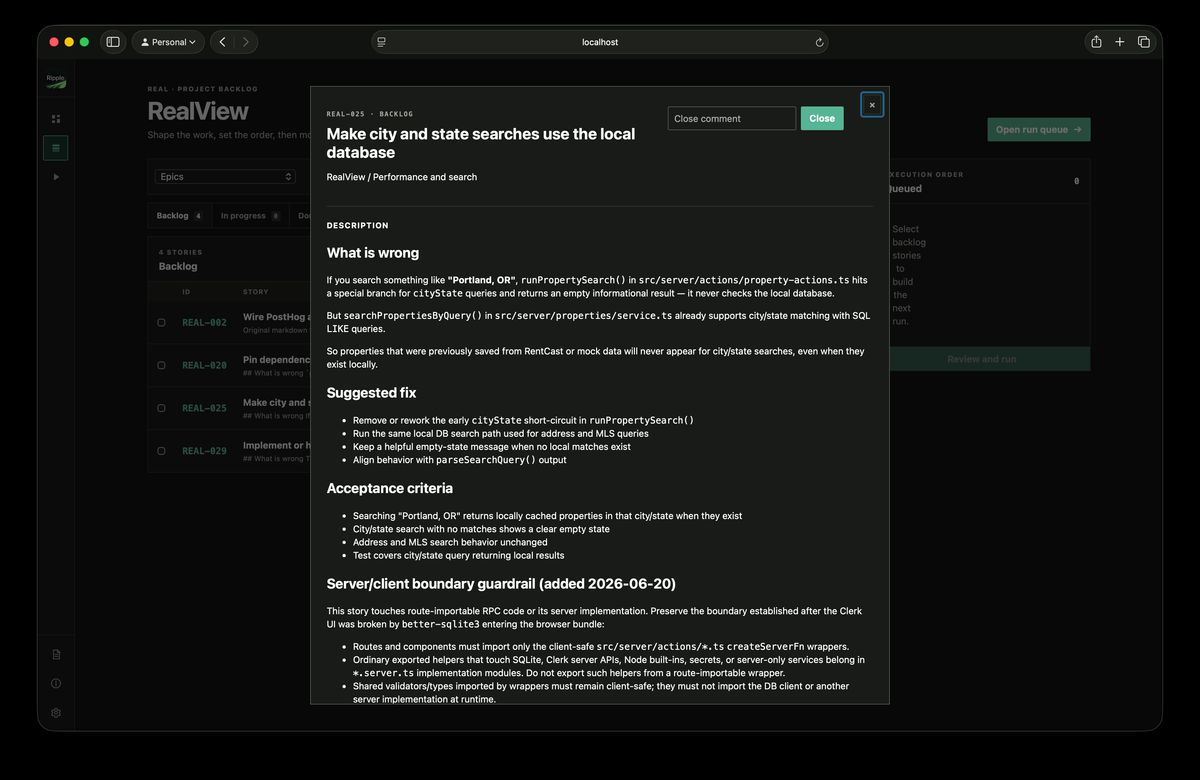
Task: Click the Review and run button
Action: (x=981, y=359)
